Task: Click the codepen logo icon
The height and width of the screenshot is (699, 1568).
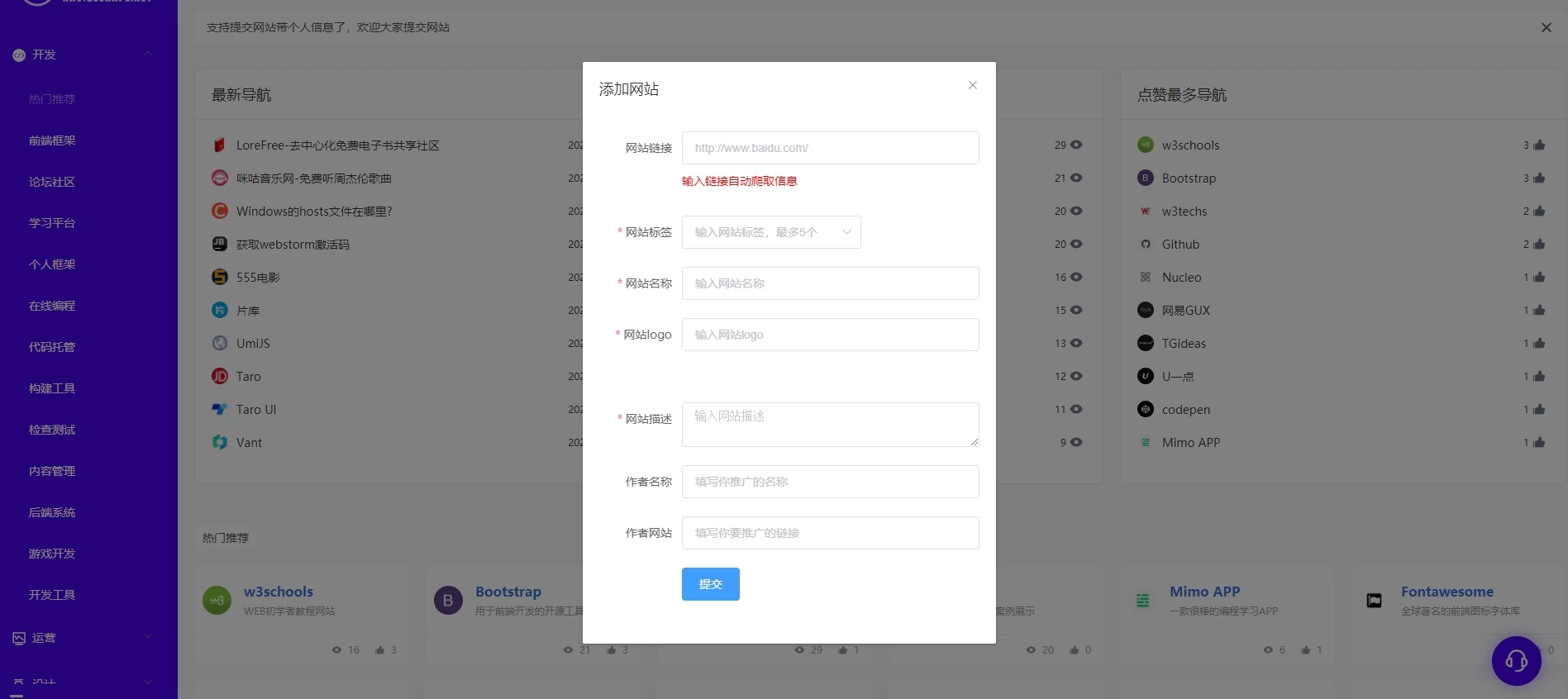Action: (x=1146, y=410)
